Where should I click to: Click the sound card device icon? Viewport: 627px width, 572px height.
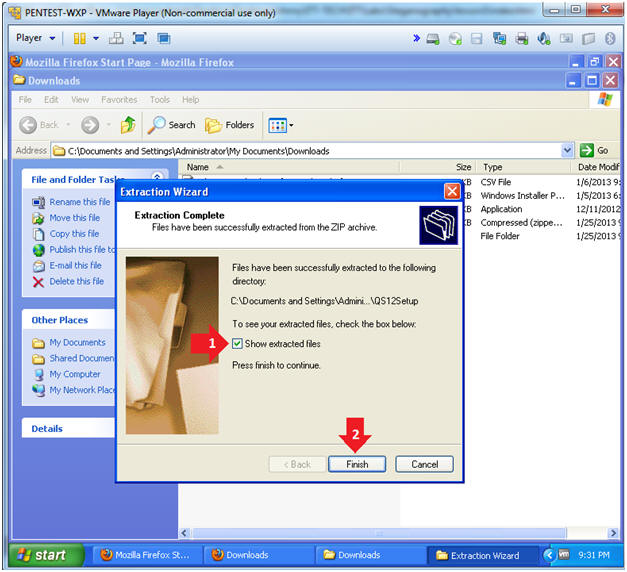click(543, 39)
